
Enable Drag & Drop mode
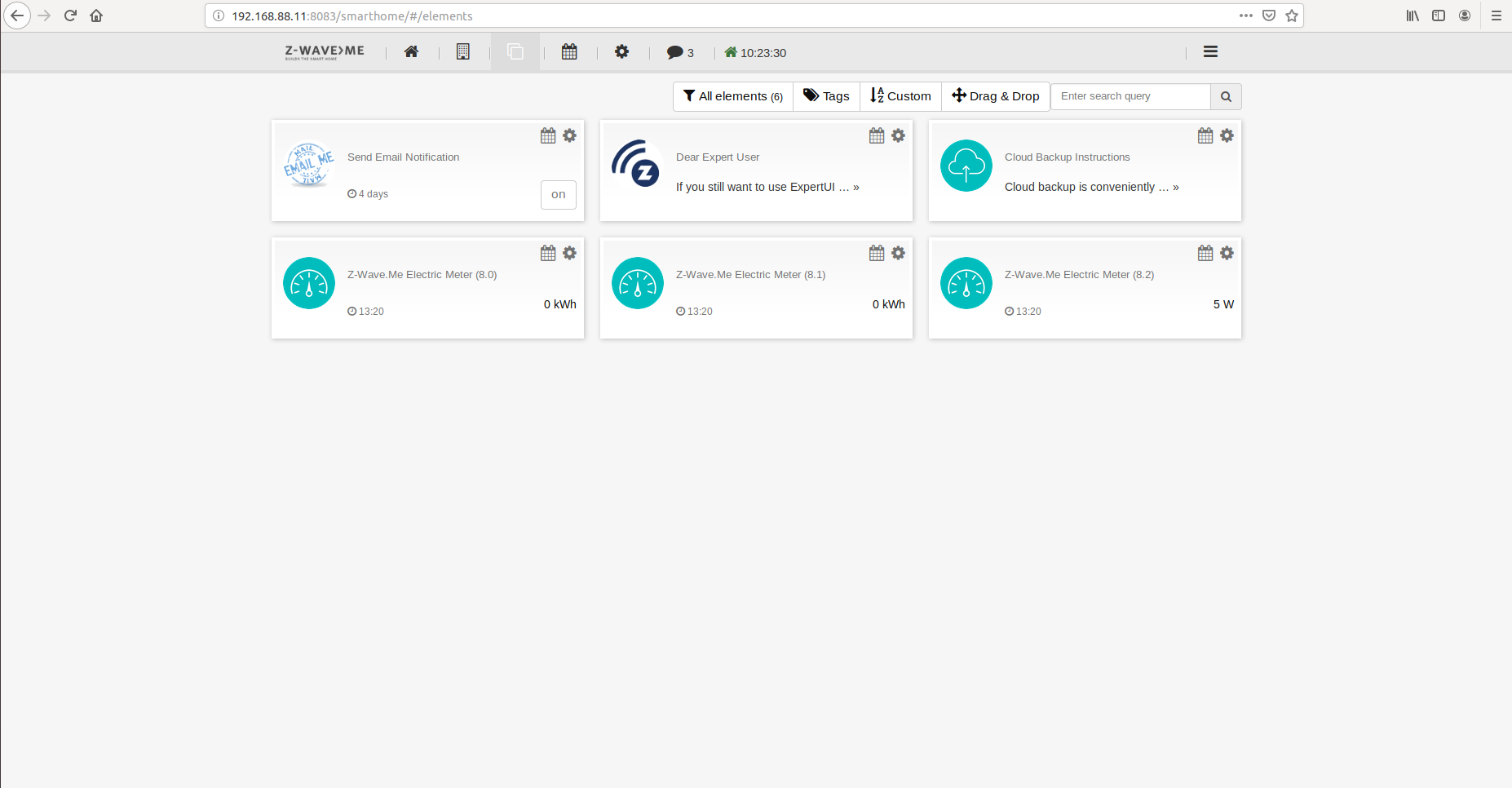click(996, 96)
